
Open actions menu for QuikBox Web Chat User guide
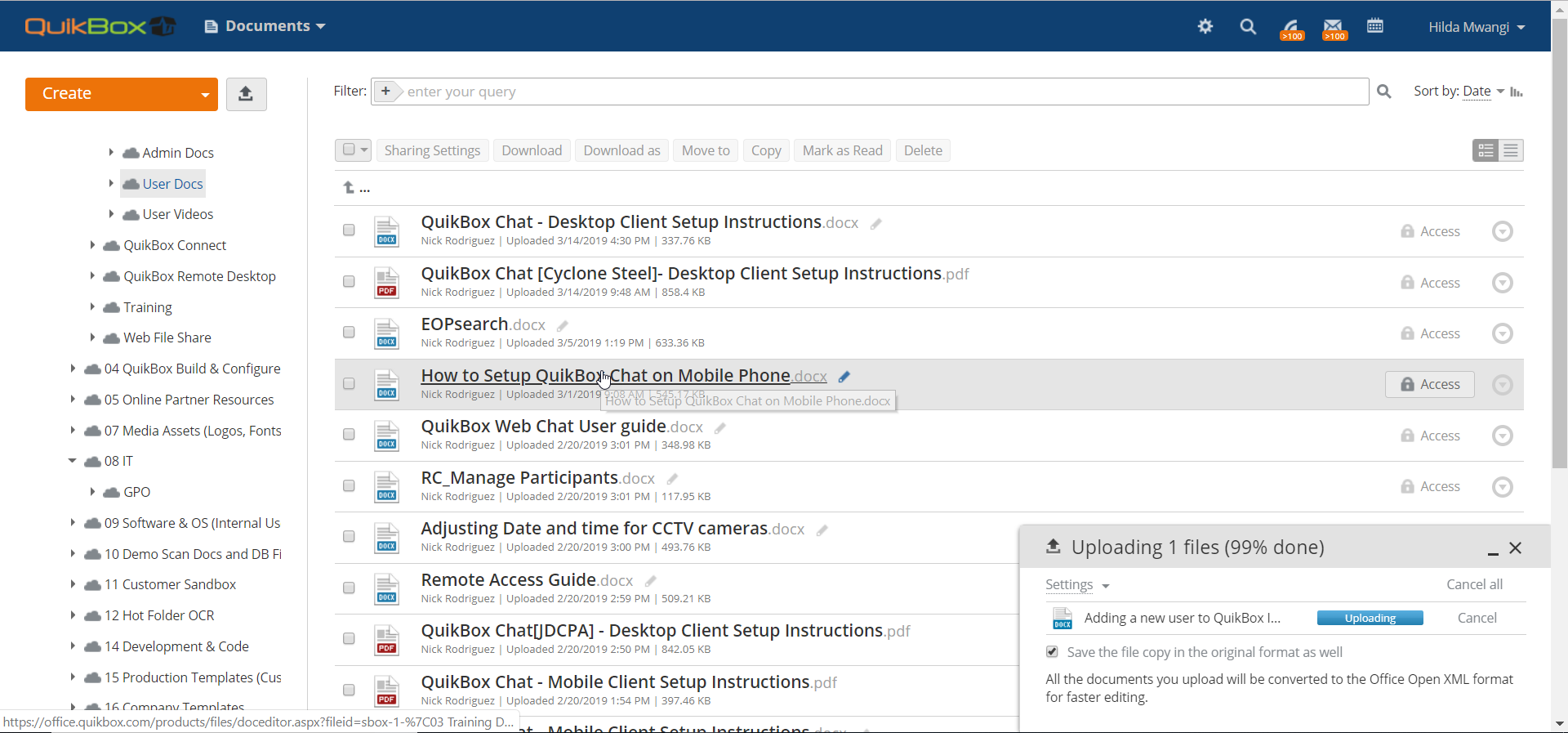[x=1502, y=436]
